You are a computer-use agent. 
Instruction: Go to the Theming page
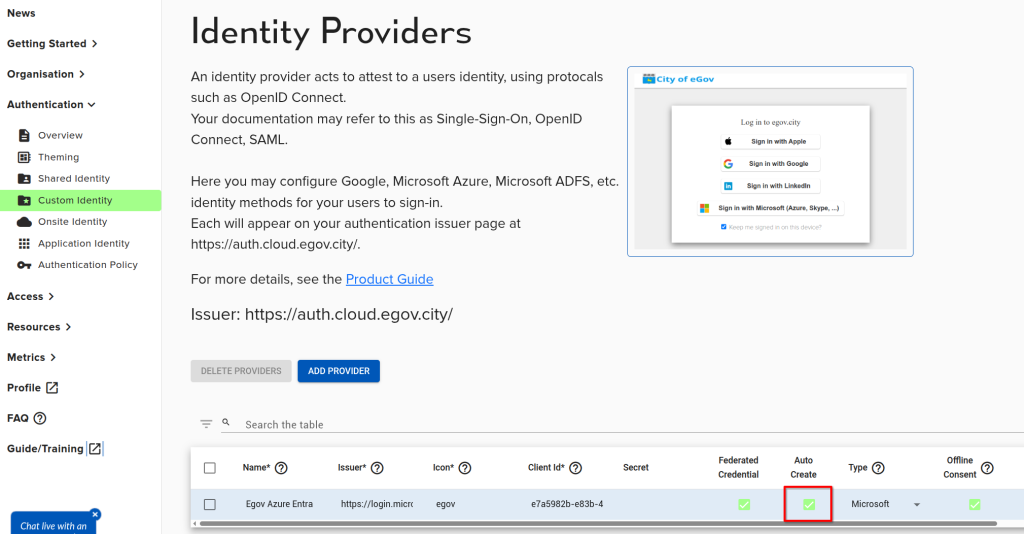[x=58, y=157]
